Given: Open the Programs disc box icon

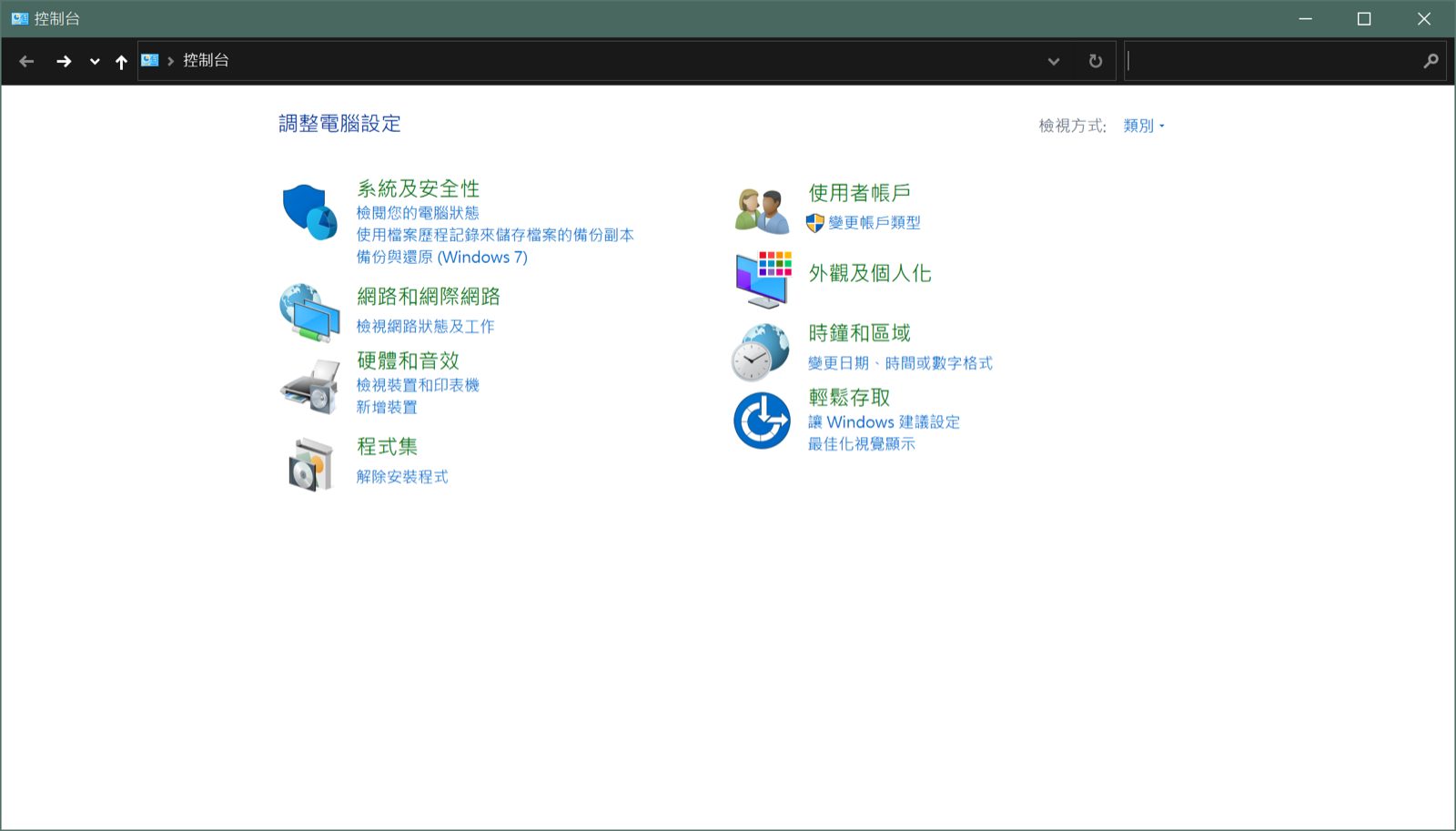Looking at the screenshot, I should pos(309,464).
